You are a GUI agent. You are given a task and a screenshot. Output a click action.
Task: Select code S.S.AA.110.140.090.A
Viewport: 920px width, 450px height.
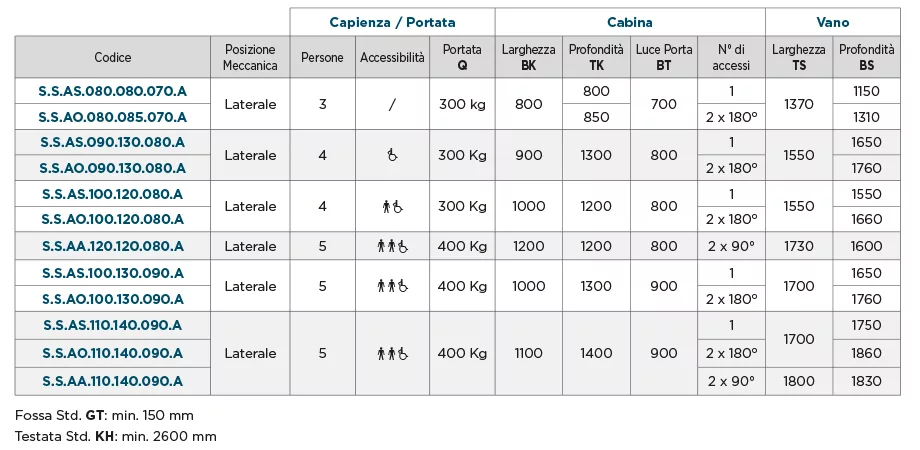tap(113, 381)
